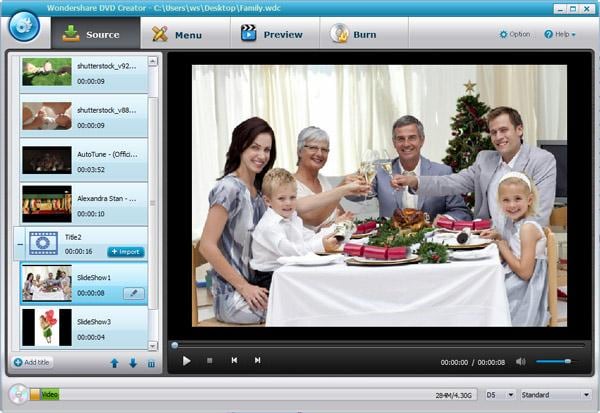
Task: Switch to the Menu tab
Action: pyautogui.click(x=185, y=33)
